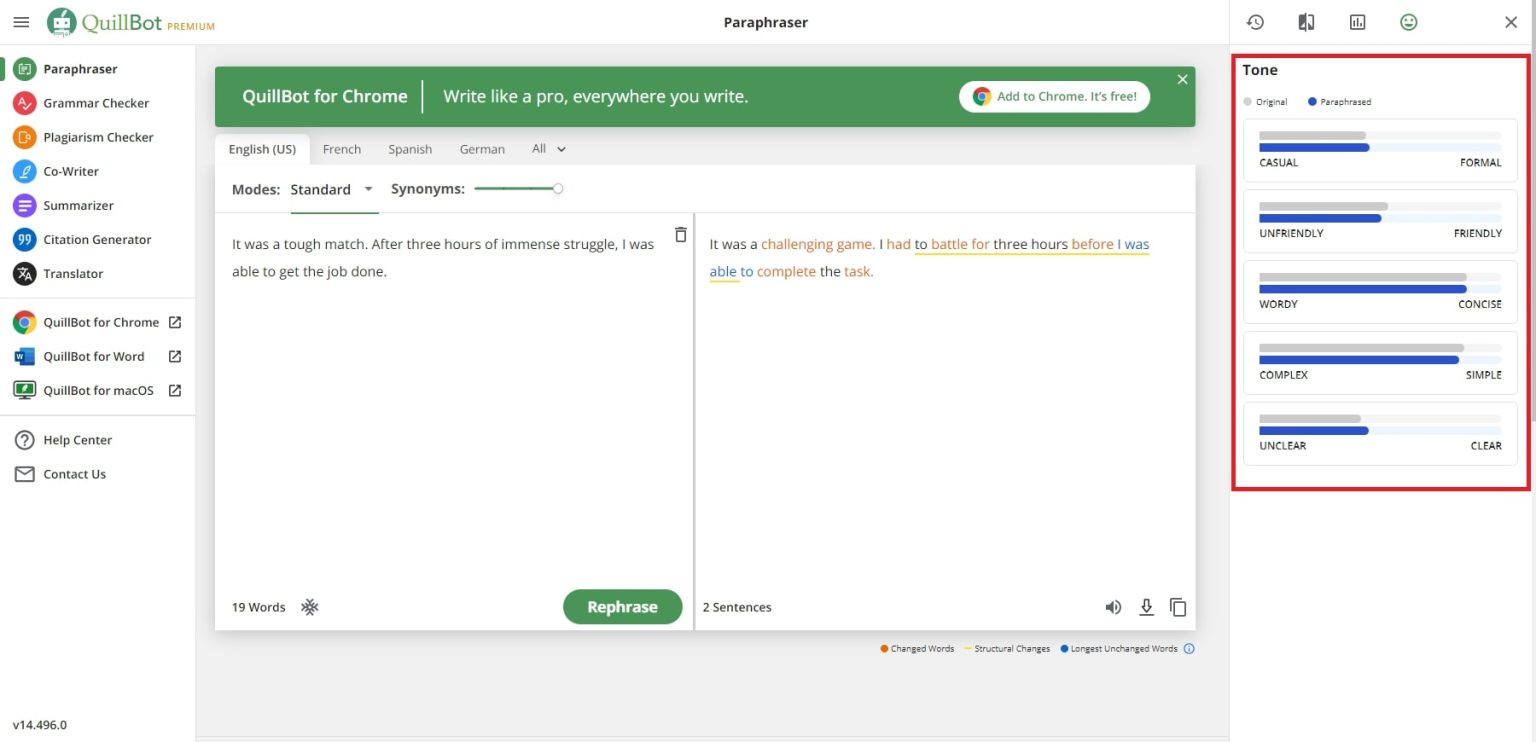
Task: Open the All languages dropdown
Action: click(x=549, y=149)
